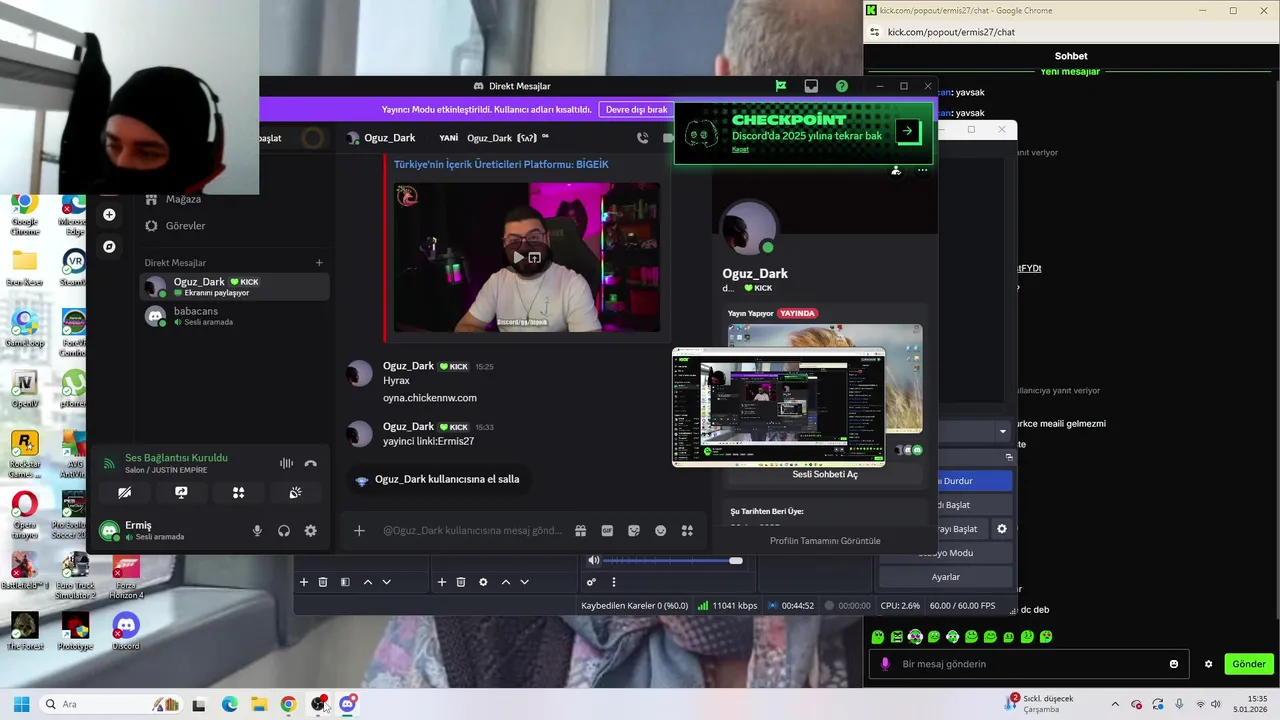View full profile via Profilin Tamamını Görüntüle
This screenshot has height=720, width=1280.
tap(825, 541)
